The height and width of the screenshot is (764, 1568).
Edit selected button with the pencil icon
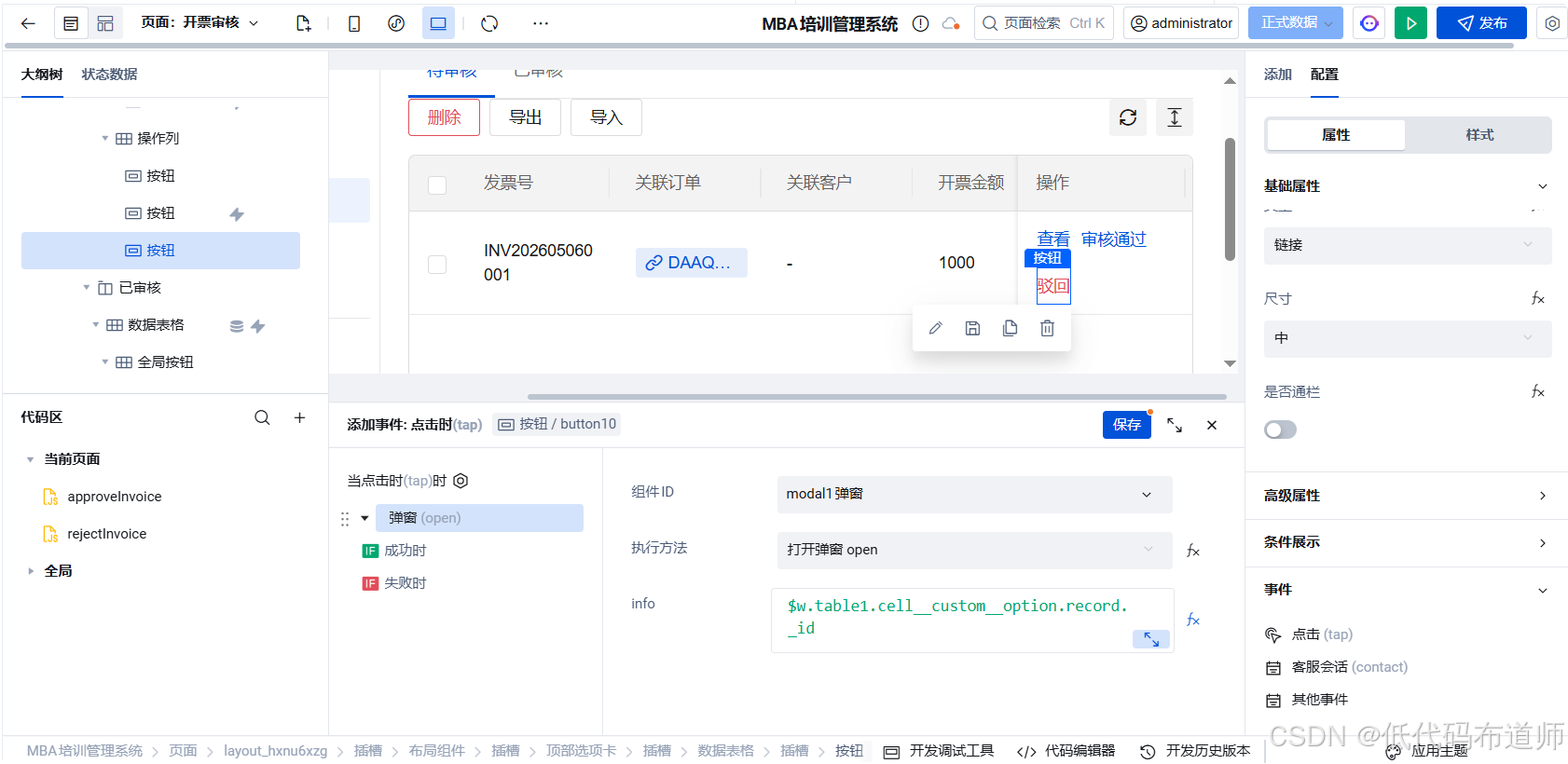(x=935, y=328)
